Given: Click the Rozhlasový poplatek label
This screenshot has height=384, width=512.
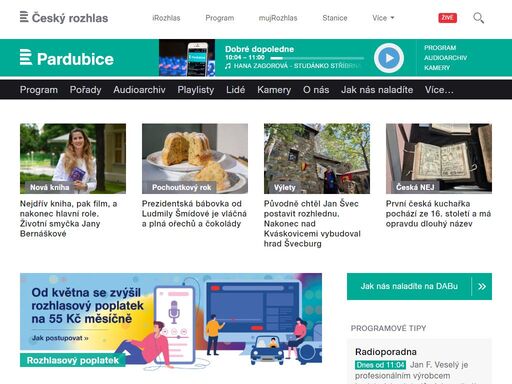Looking at the screenshot, I should pyautogui.click(x=73, y=360).
